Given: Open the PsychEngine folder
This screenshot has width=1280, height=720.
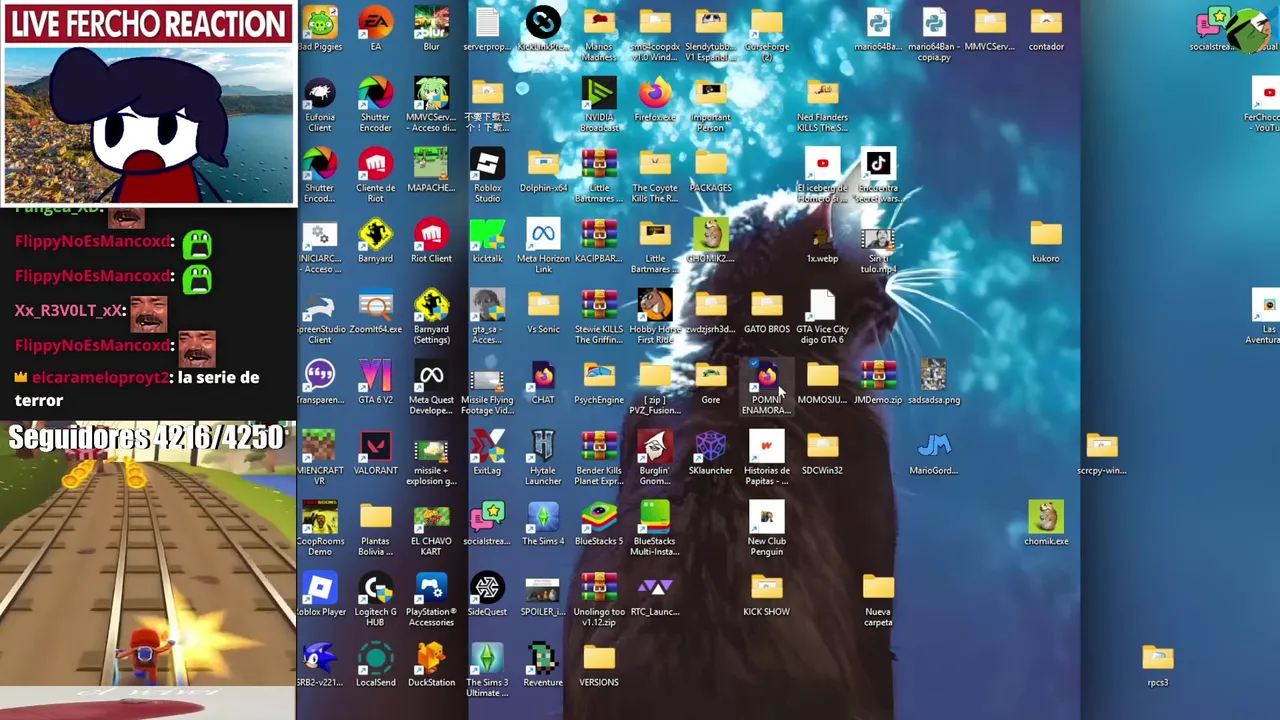Looking at the screenshot, I should (599, 376).
